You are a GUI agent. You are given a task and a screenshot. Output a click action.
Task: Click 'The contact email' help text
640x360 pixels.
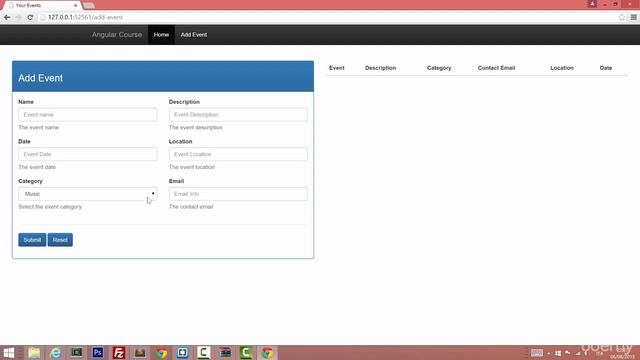pyautogui.click(x=191, y=207)
